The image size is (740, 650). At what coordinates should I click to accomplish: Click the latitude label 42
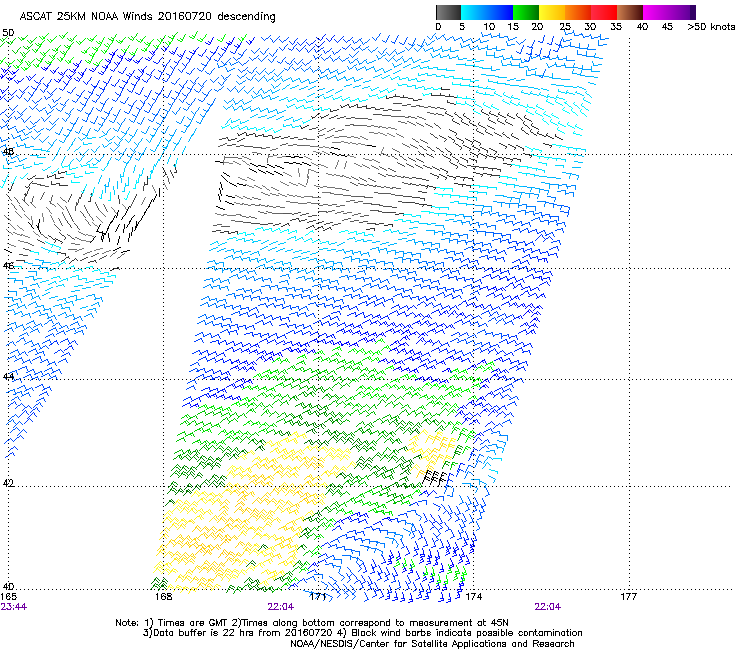click(8, 483)
